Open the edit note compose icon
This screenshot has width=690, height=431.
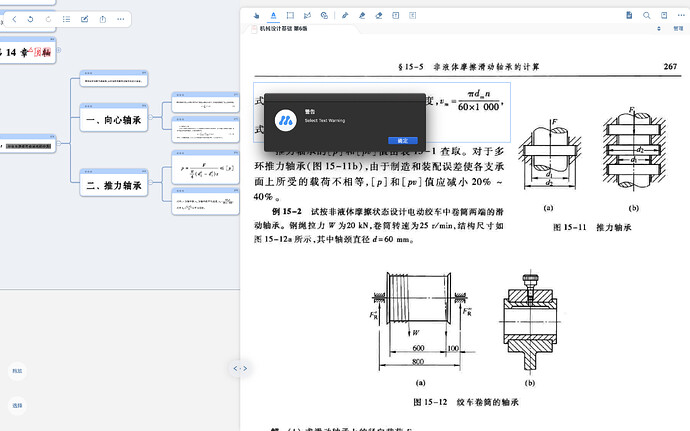84,19
